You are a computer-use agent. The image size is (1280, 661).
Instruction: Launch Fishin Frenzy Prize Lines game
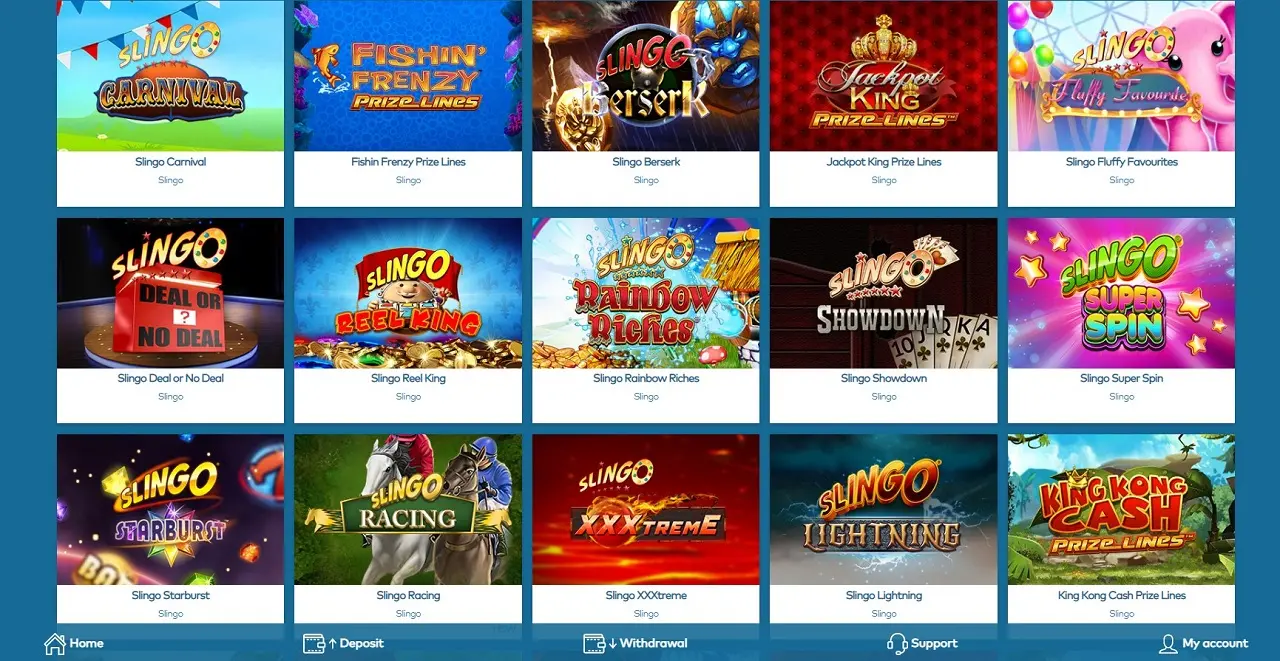pos(408,76)
